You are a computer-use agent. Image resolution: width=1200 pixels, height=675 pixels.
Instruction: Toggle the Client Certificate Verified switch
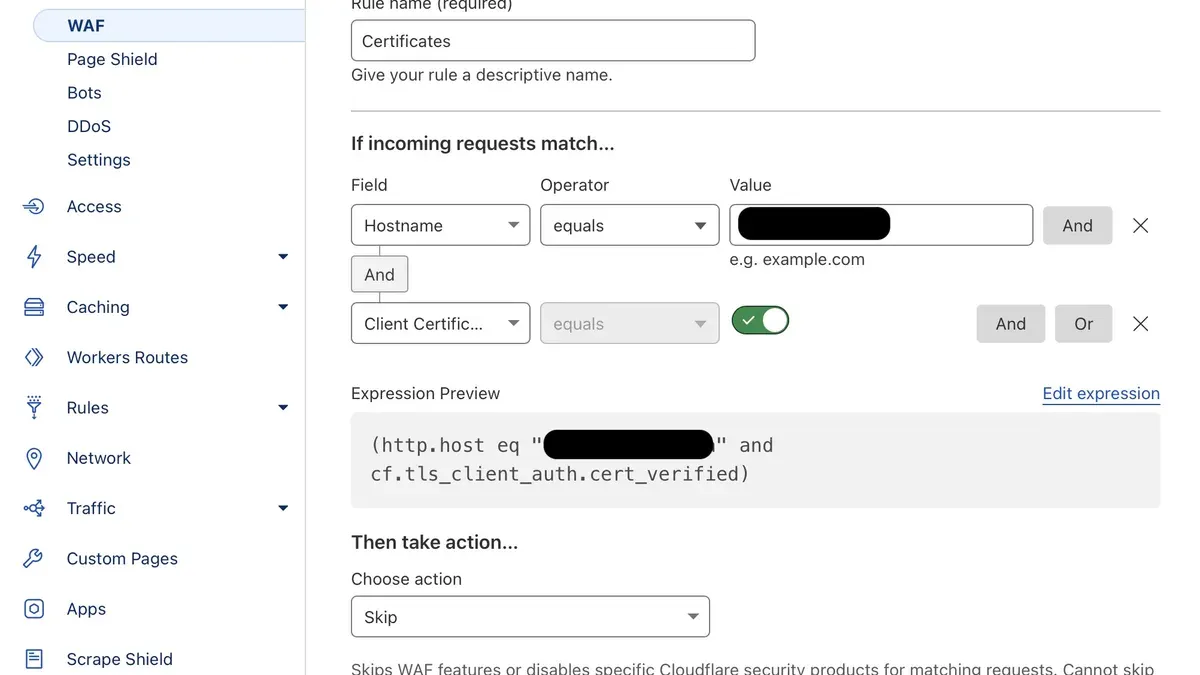tap(760, 321)
